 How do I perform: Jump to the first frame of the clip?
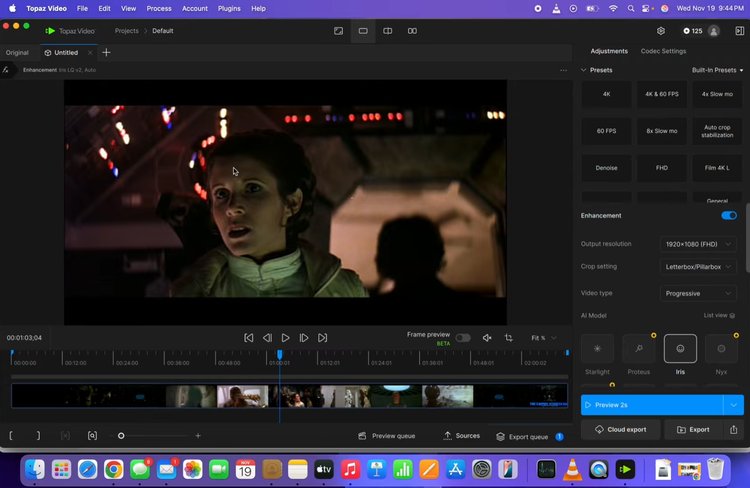(249, 338)
